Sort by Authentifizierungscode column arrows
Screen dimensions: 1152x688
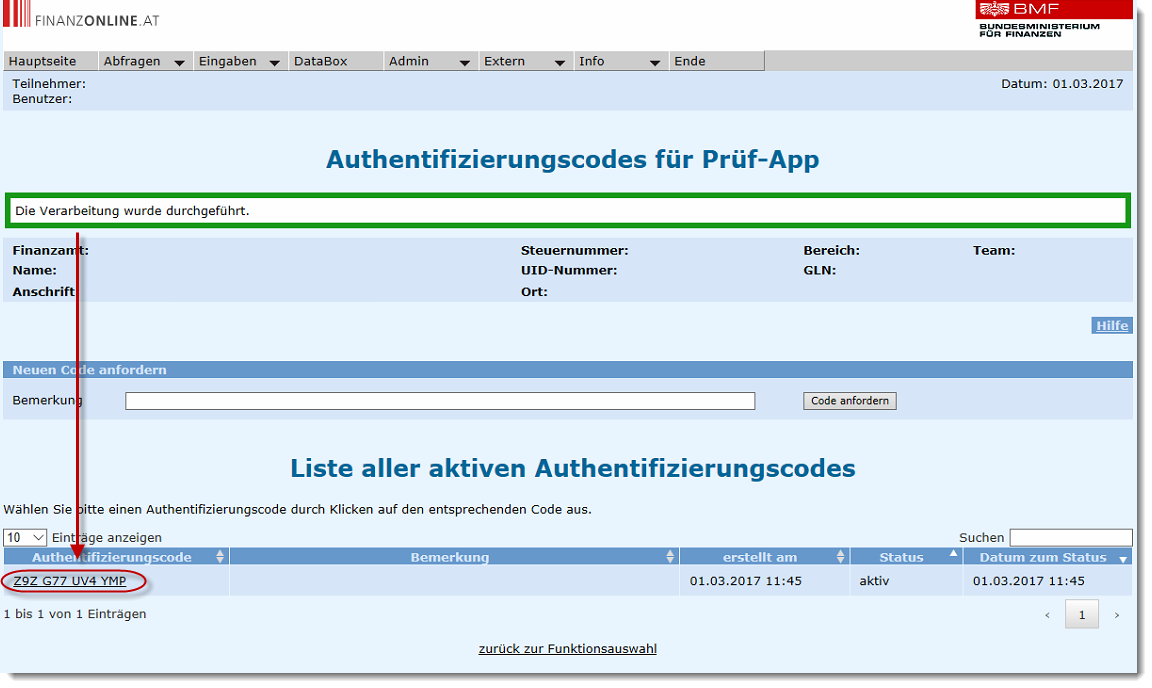220,557
